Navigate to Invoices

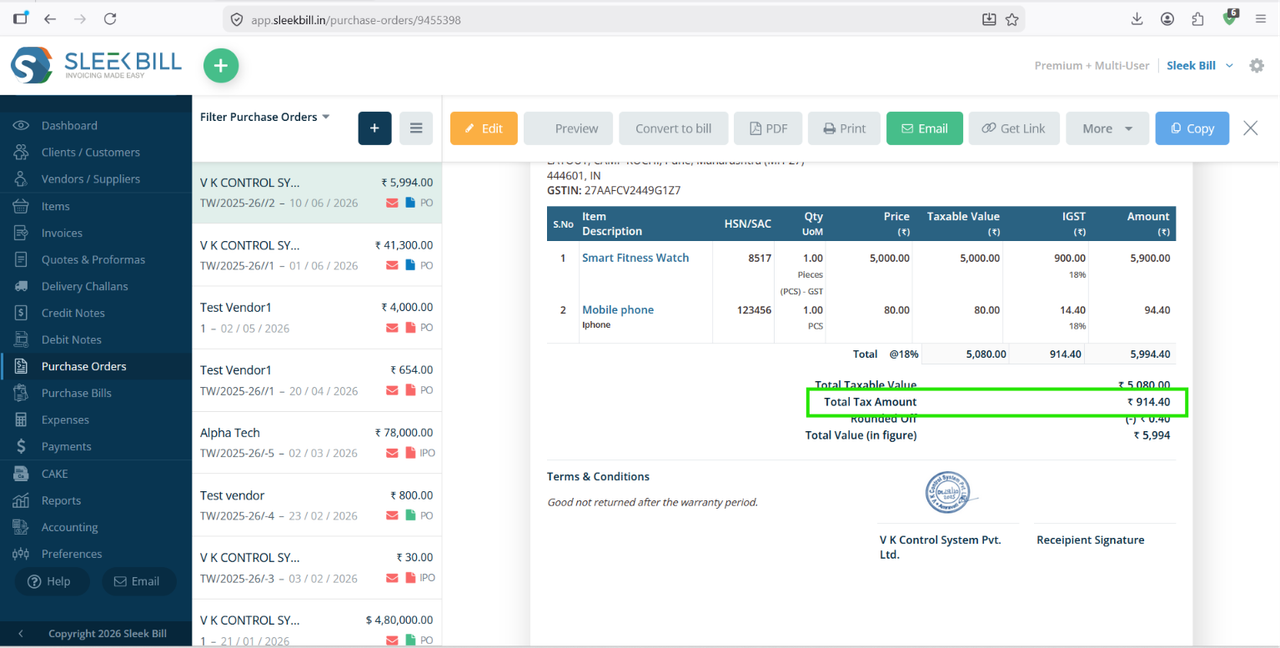pos(62,233)
